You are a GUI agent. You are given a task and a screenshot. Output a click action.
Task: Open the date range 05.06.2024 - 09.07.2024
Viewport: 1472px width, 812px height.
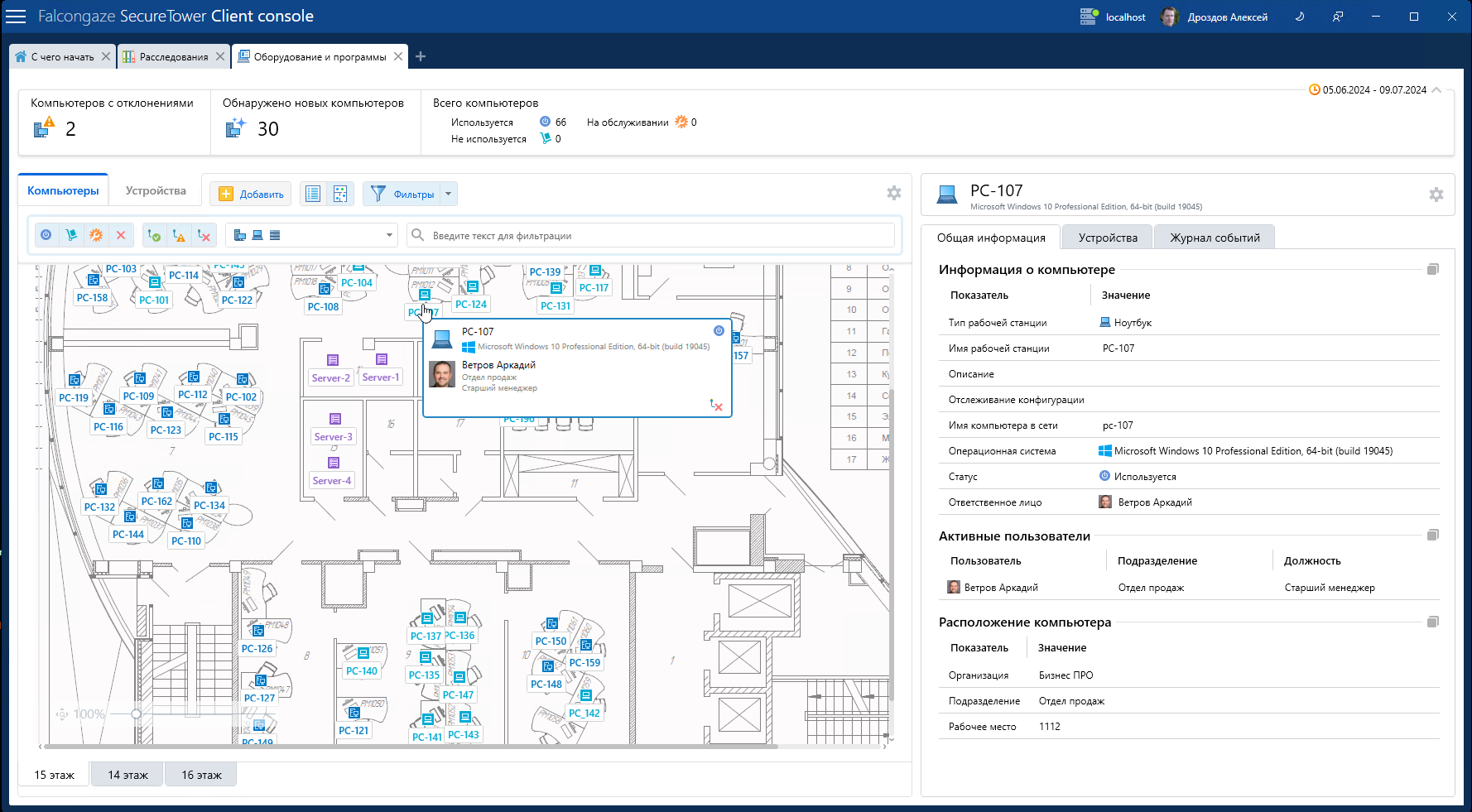pos(1367,90)
